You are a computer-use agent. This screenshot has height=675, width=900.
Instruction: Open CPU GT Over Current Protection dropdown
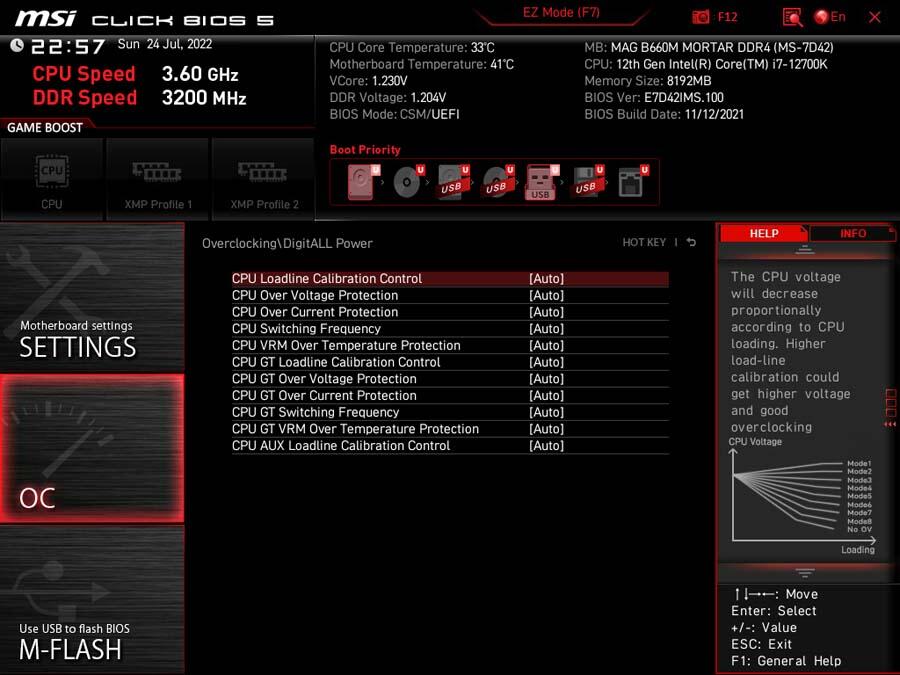(450, 395)
